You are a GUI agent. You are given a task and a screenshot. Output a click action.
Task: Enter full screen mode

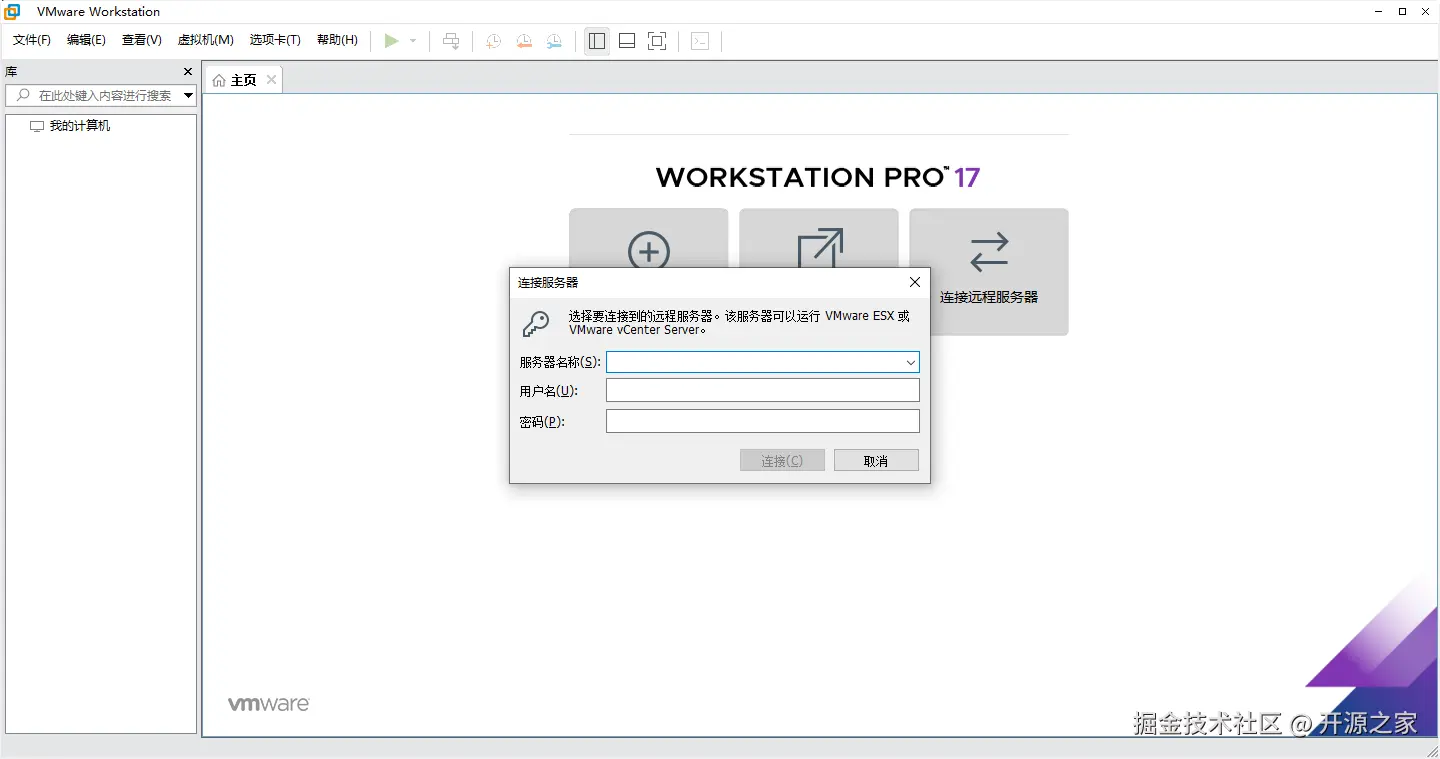(657, 40)
